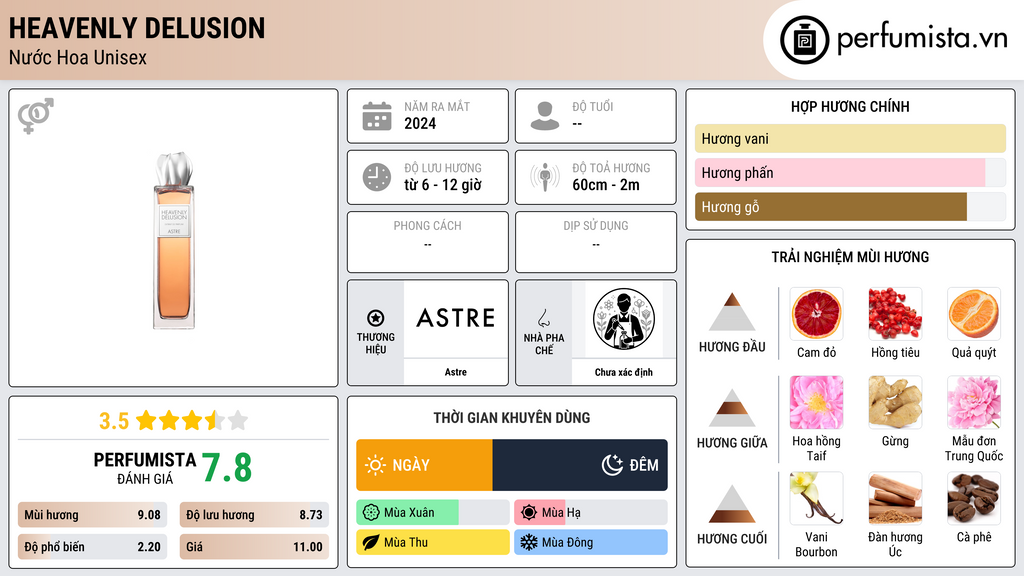Click the TRẢI NGHIỆM MÙI HƯƠNG heading

[850, 257]
